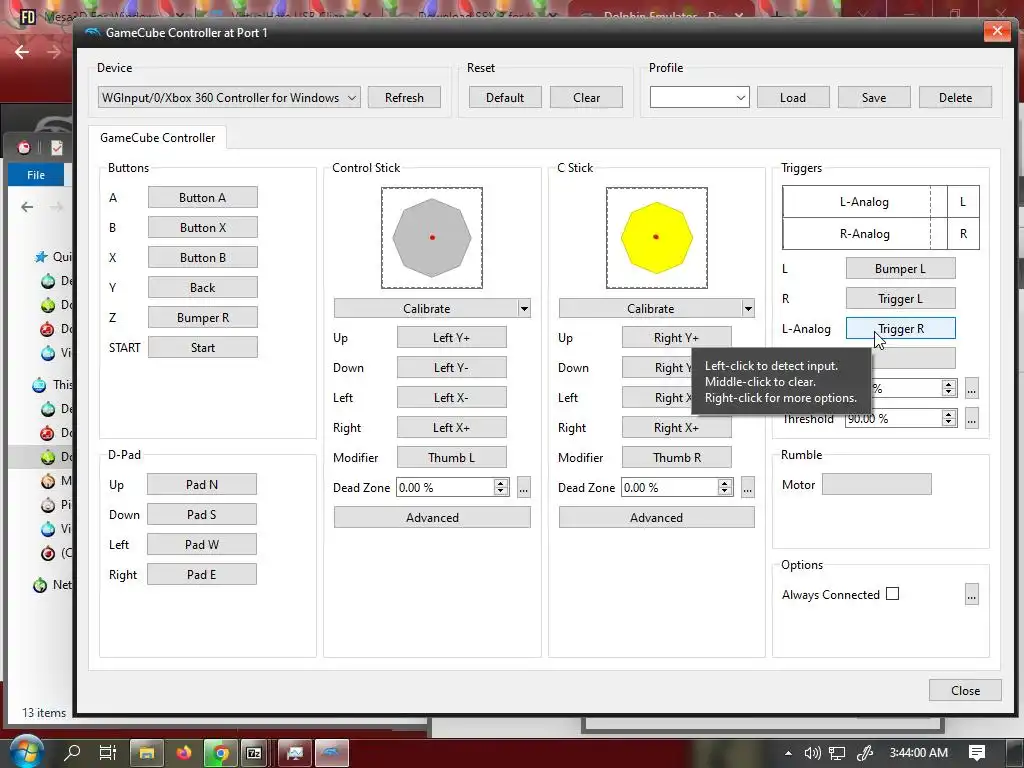Open Control Stick Calibrate dropdown arrow
1024x768 pixels.
click(524, 308)
